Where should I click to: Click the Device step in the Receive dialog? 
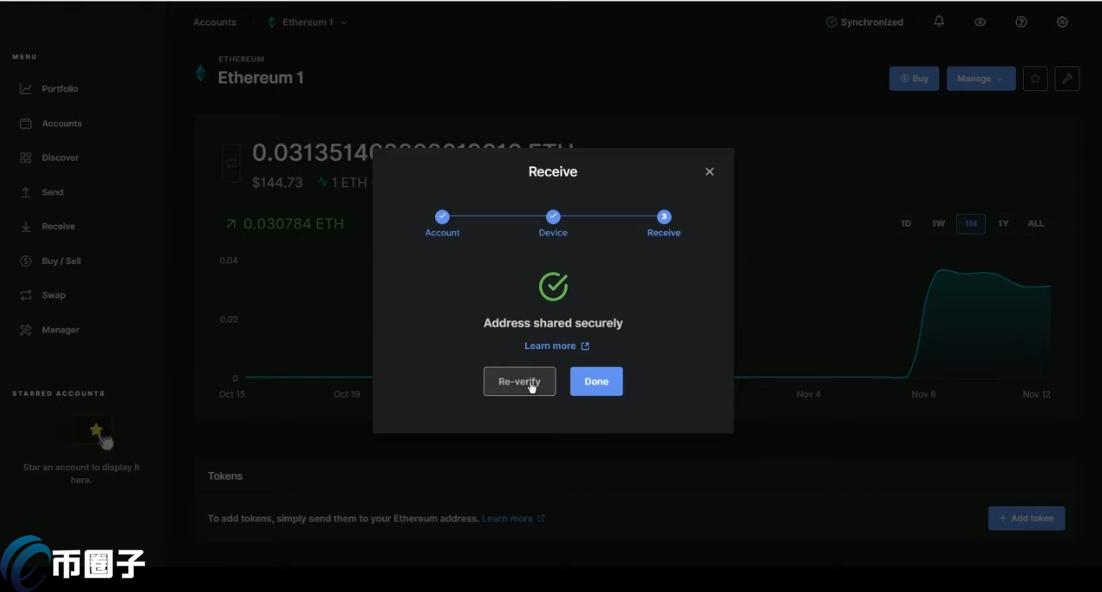(553, 223)
